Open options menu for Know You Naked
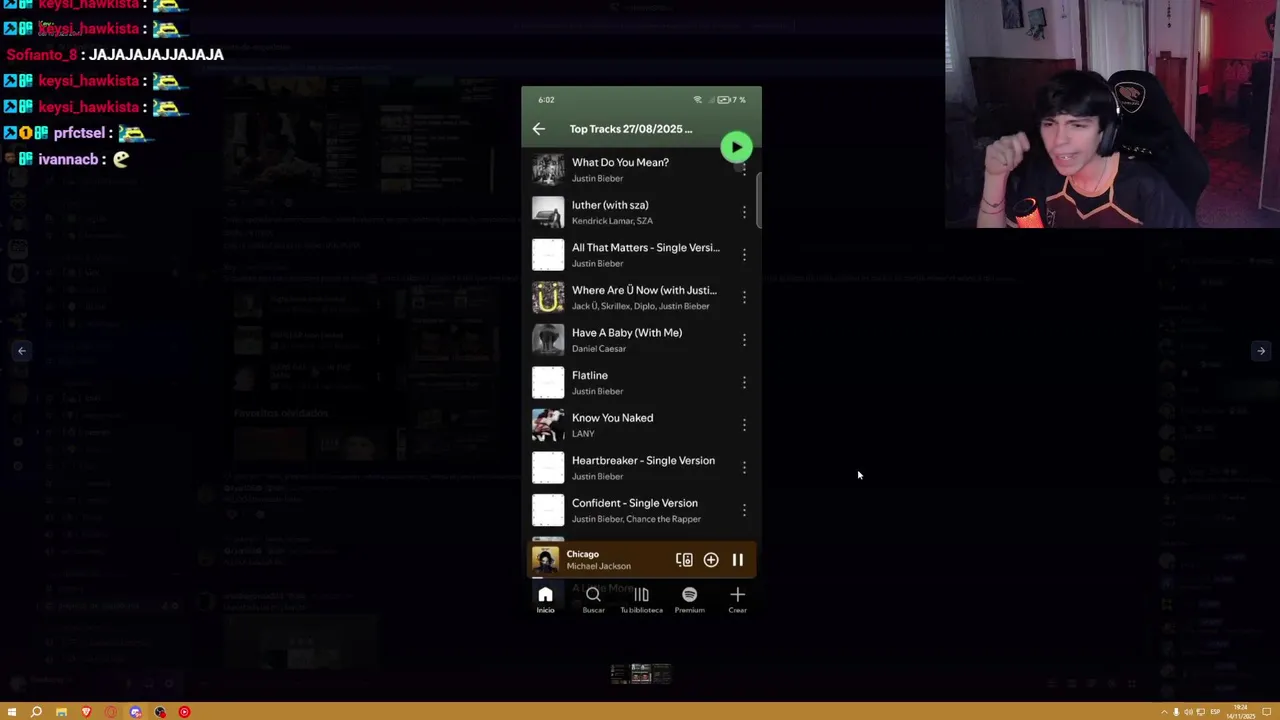The height and width of the screenshot is (720, 1280). pyautogui.click(x=744, y=425)
